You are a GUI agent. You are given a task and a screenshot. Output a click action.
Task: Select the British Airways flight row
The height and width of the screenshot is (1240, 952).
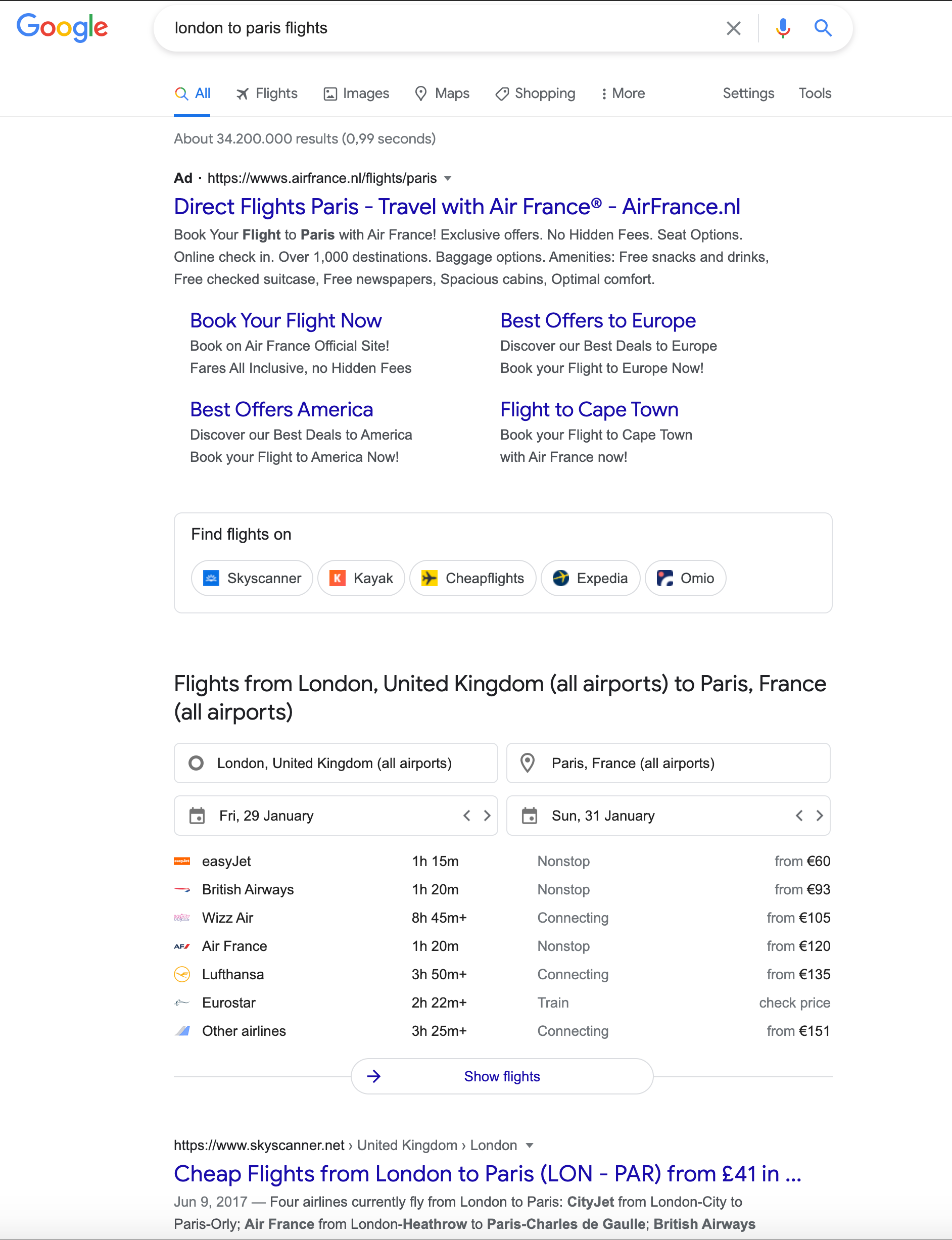pos(502,890)
